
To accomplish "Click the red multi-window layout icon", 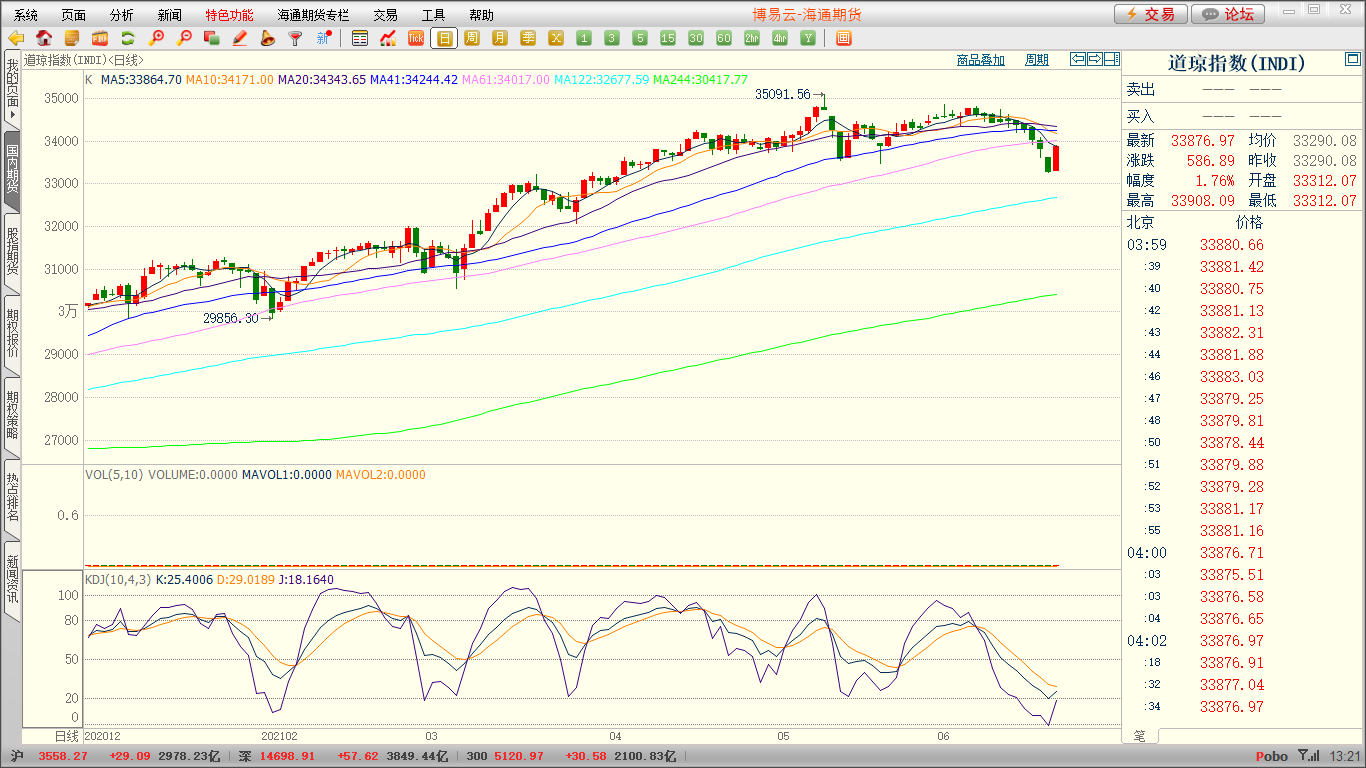I will [843, 38].
